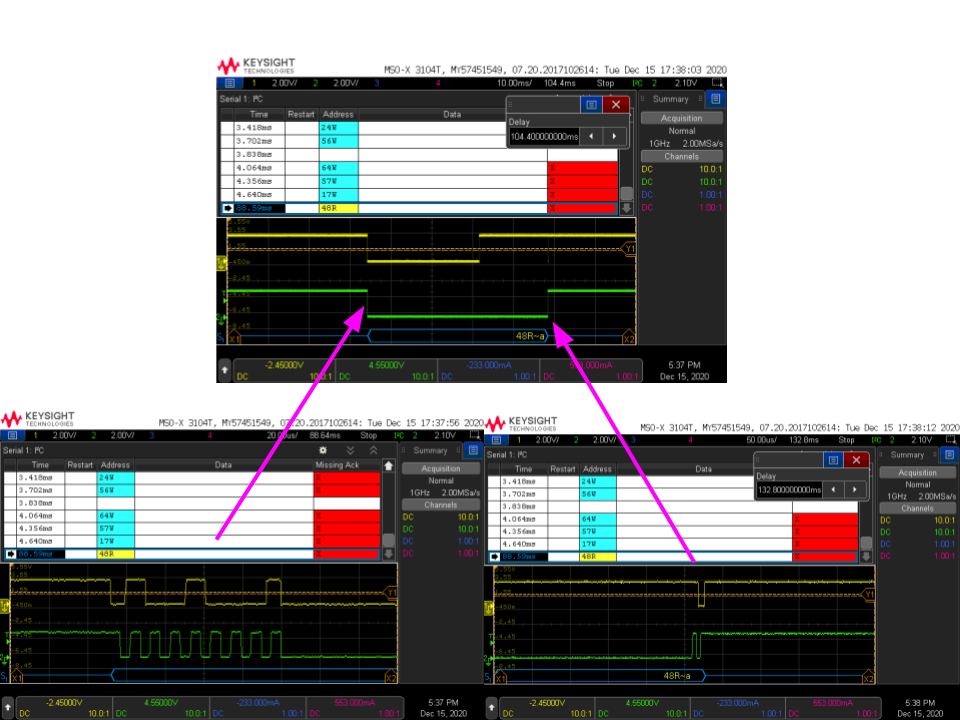Toggle the Stop indicator beside the 104.4ms readout
Screen dimensions: 960x720
click(605, 83)
